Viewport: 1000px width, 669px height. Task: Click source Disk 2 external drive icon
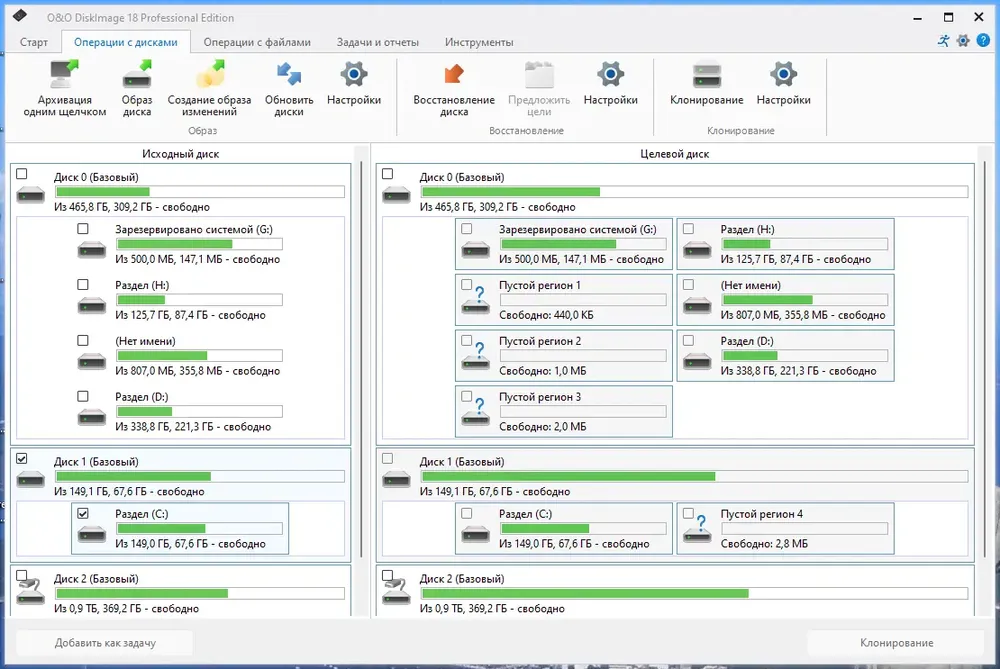coord(31,591)
